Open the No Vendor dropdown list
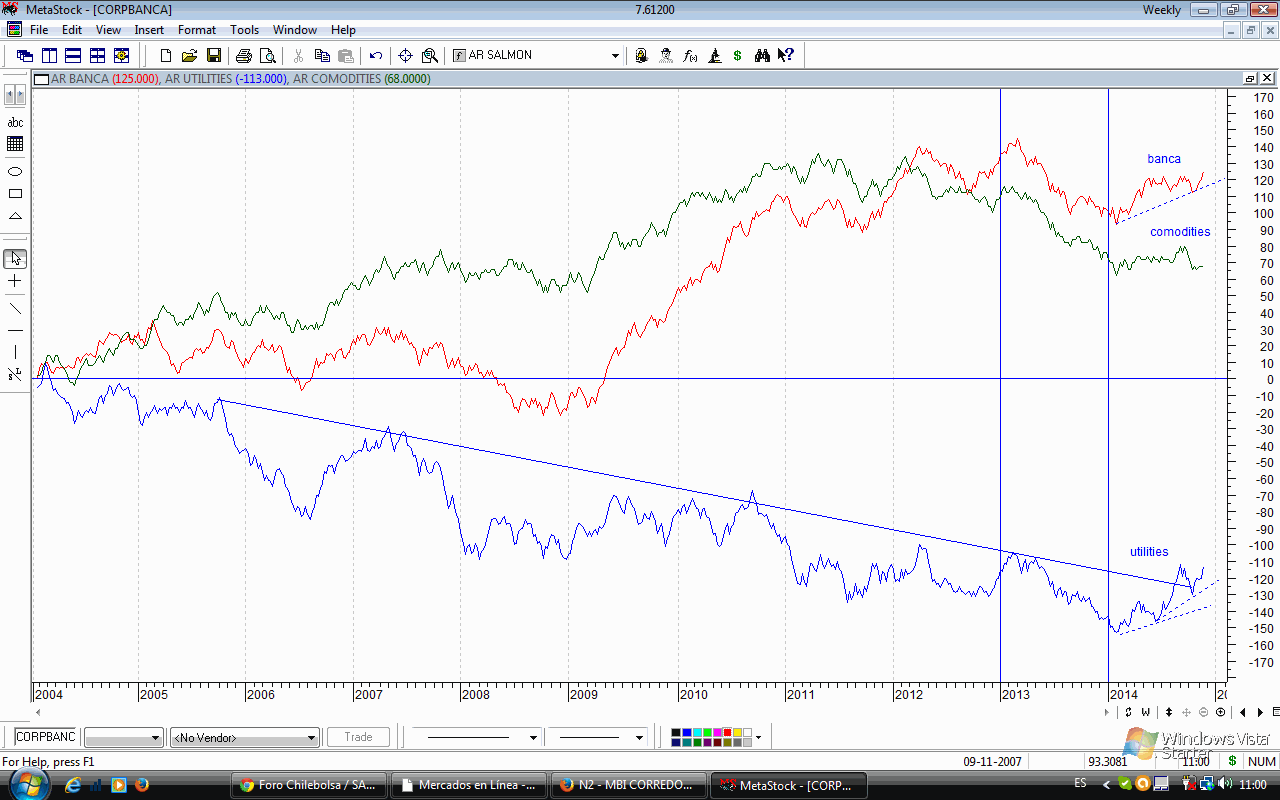The image size is (1280, 800). coord(312,738)
